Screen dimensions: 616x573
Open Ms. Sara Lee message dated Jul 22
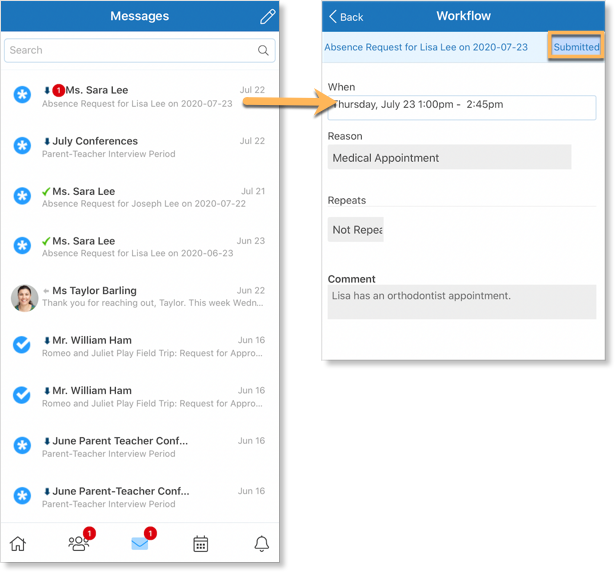pos(139,96)
